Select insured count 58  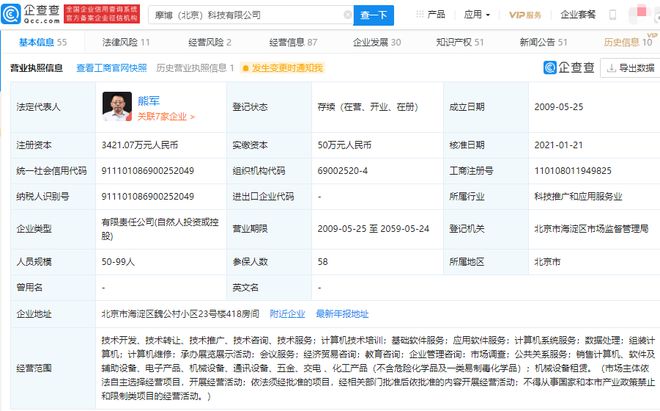coord(322,262)
